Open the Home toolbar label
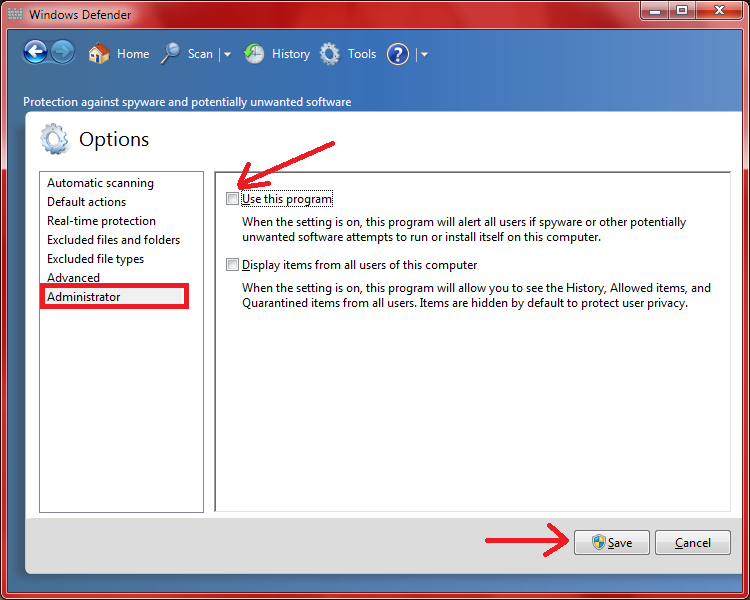This screenshot has height=600, width=750. click(133, 54)
